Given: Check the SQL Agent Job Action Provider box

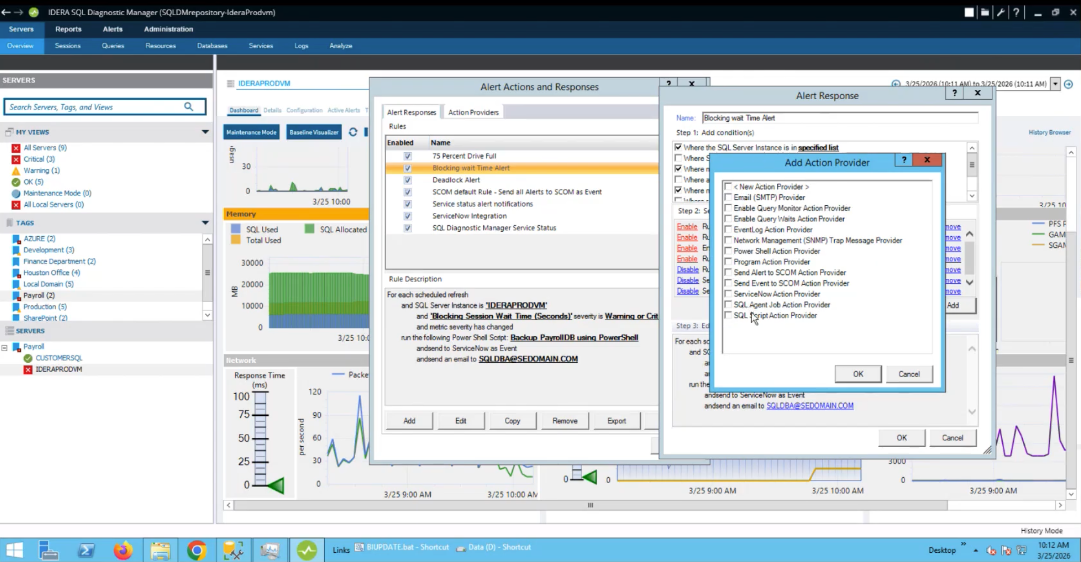Looking at the screenshot, I should pos(728,305).
